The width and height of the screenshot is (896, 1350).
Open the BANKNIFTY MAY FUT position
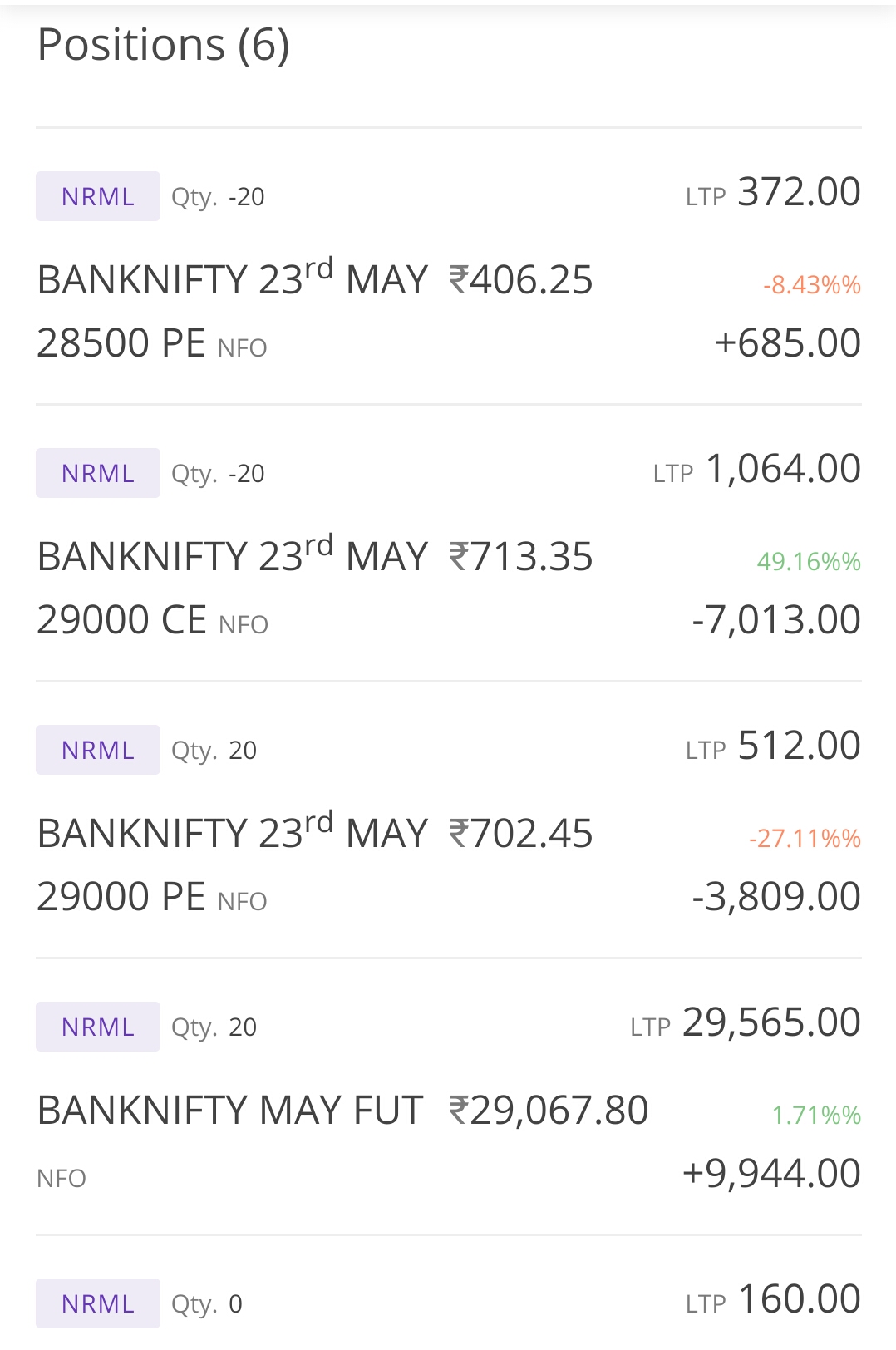[448, 1096]
